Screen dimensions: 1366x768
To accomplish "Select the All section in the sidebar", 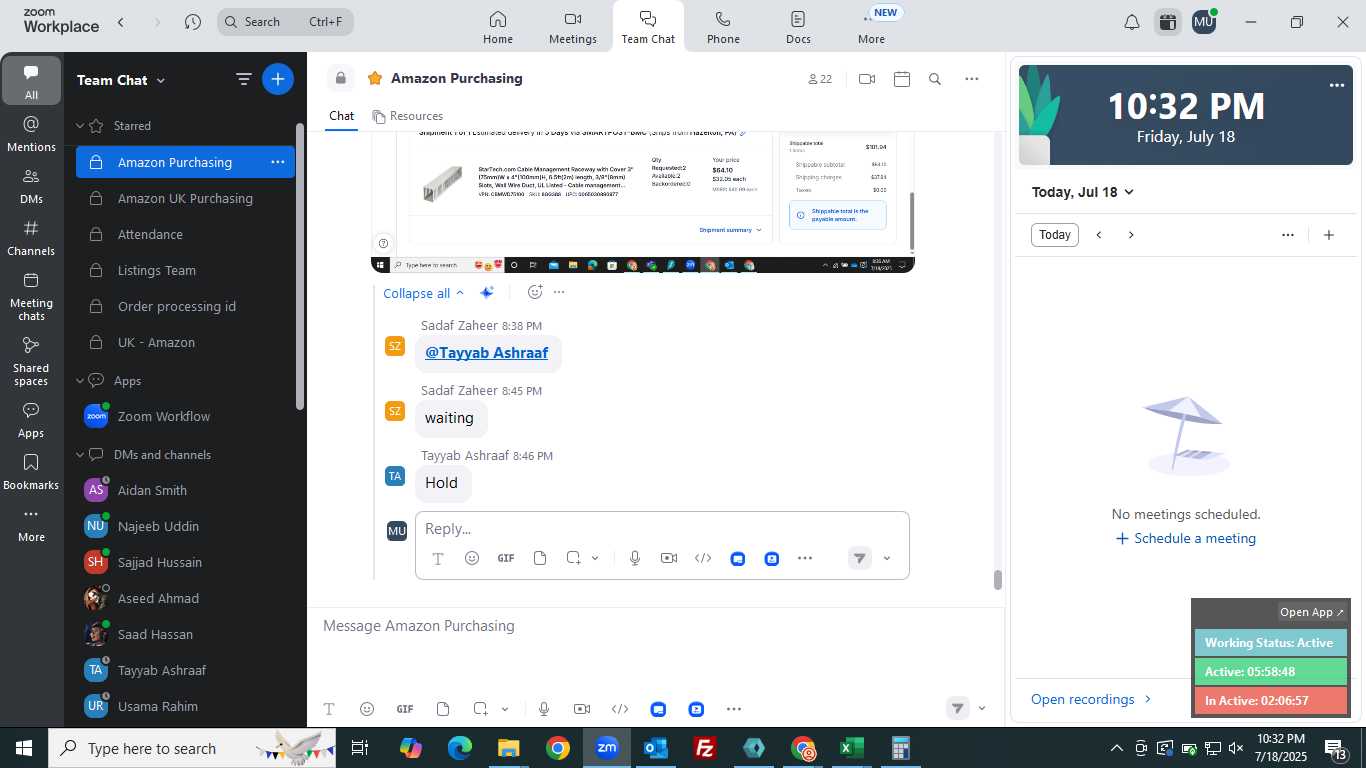I will (31, 82).
